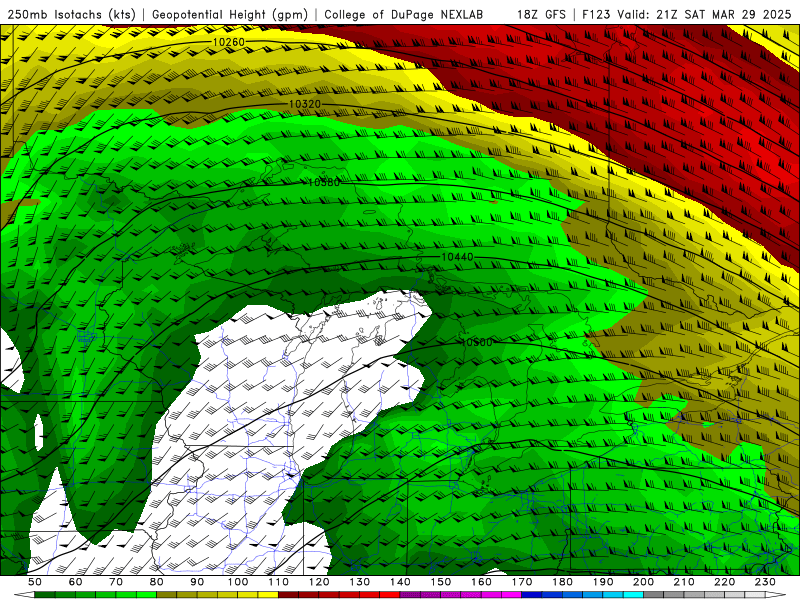Screen dimensions: 800x600
Task: Click the 140 value on the color scale
Action: (x=400, y=582)
